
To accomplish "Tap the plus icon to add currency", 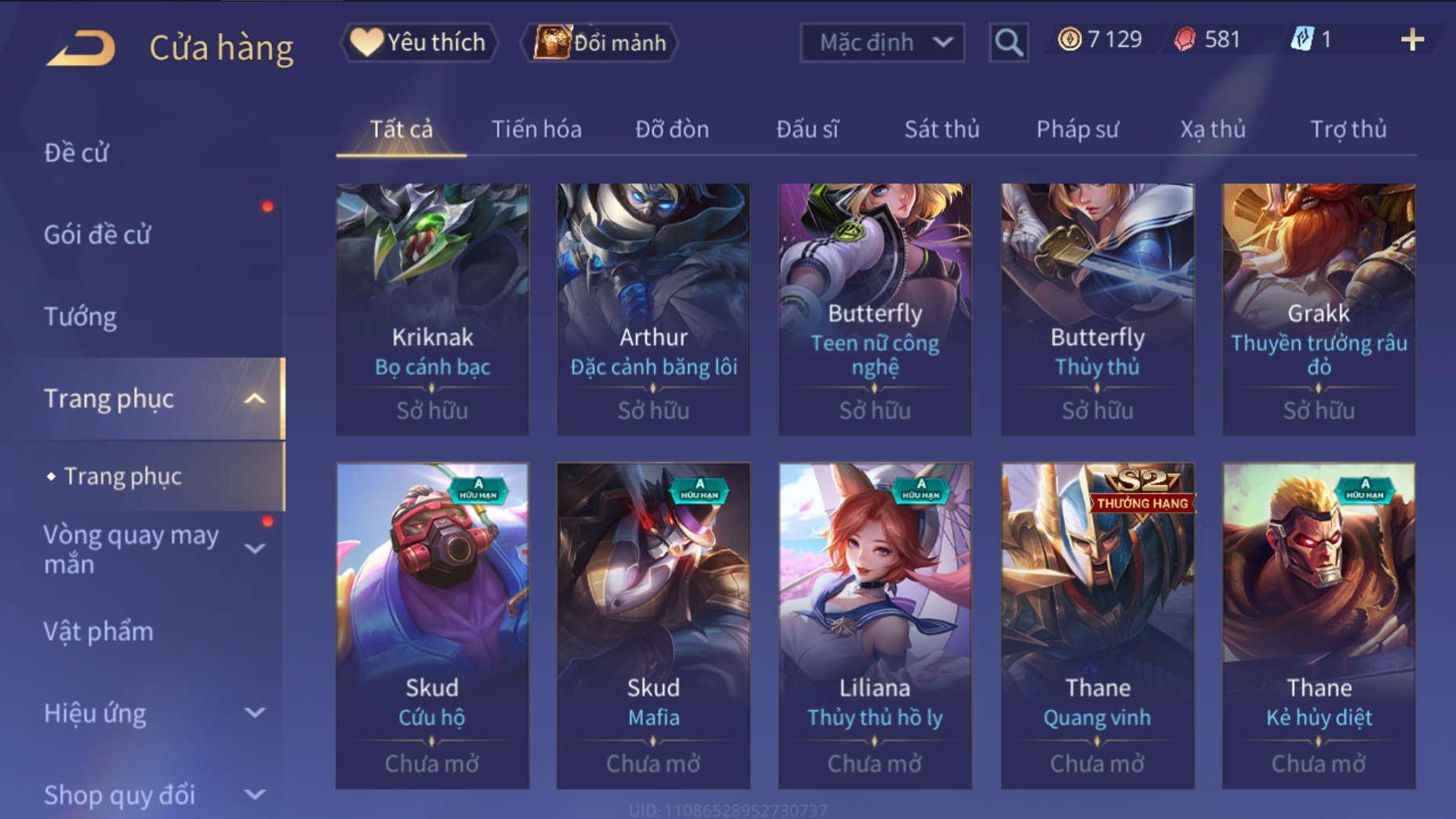I will pyautogui.click(x=1412, y=39).
